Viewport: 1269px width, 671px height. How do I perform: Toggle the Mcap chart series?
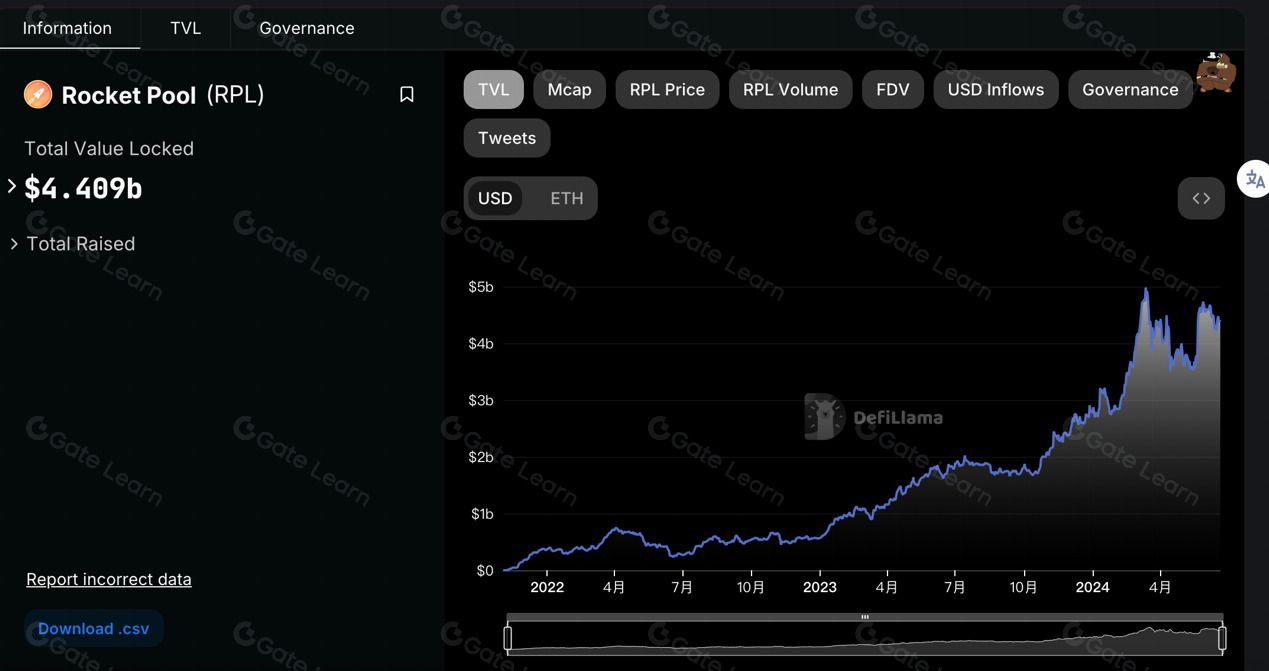[x=569, y=89]
